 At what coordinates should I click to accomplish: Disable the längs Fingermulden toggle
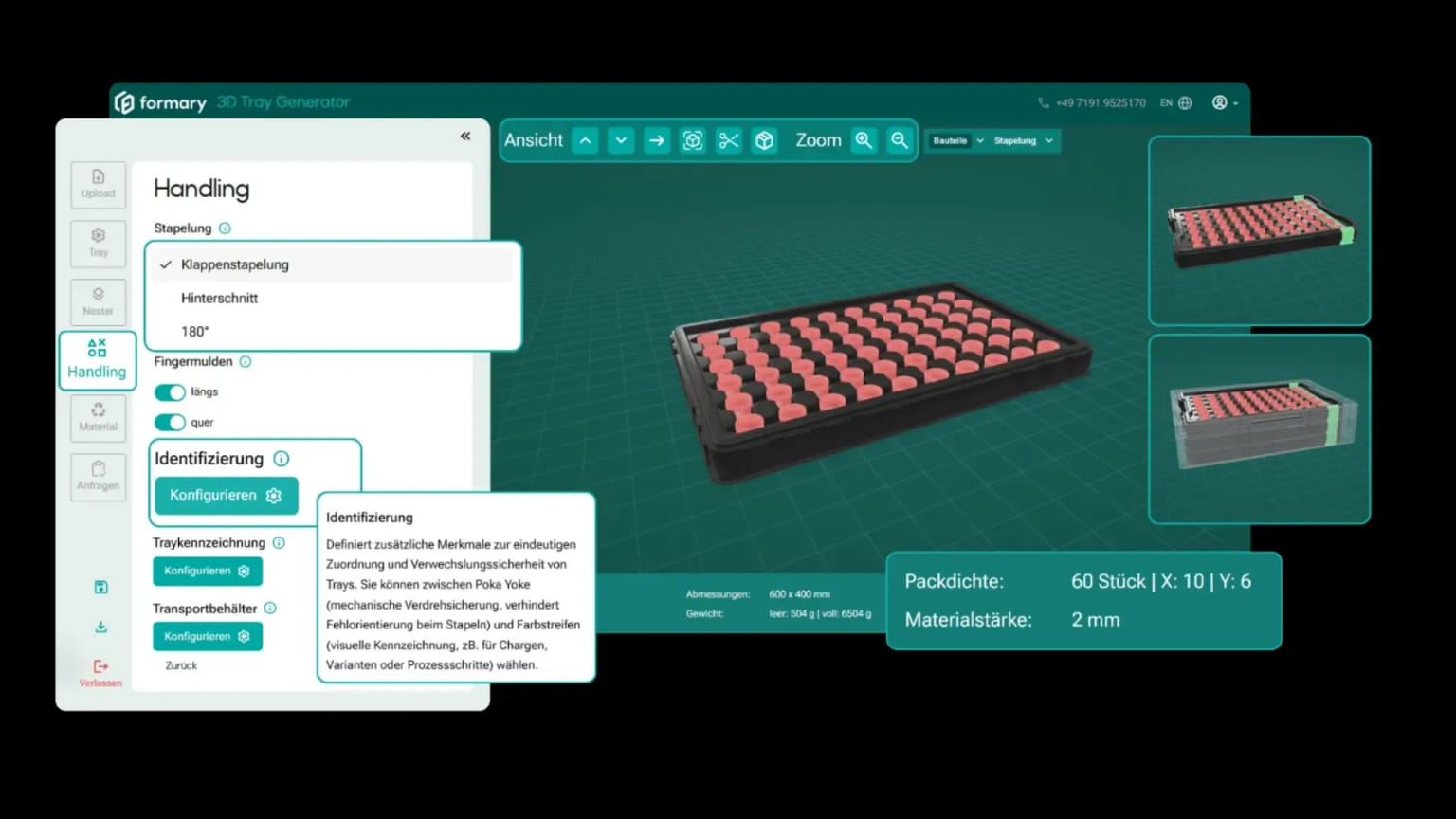[x=170, y=391]
